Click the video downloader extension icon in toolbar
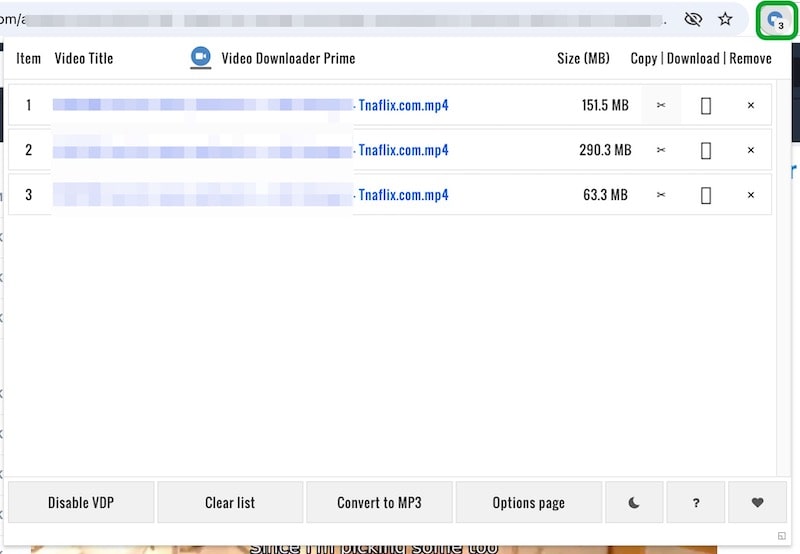This screenshot has width=800, height=554. (776, 19)
